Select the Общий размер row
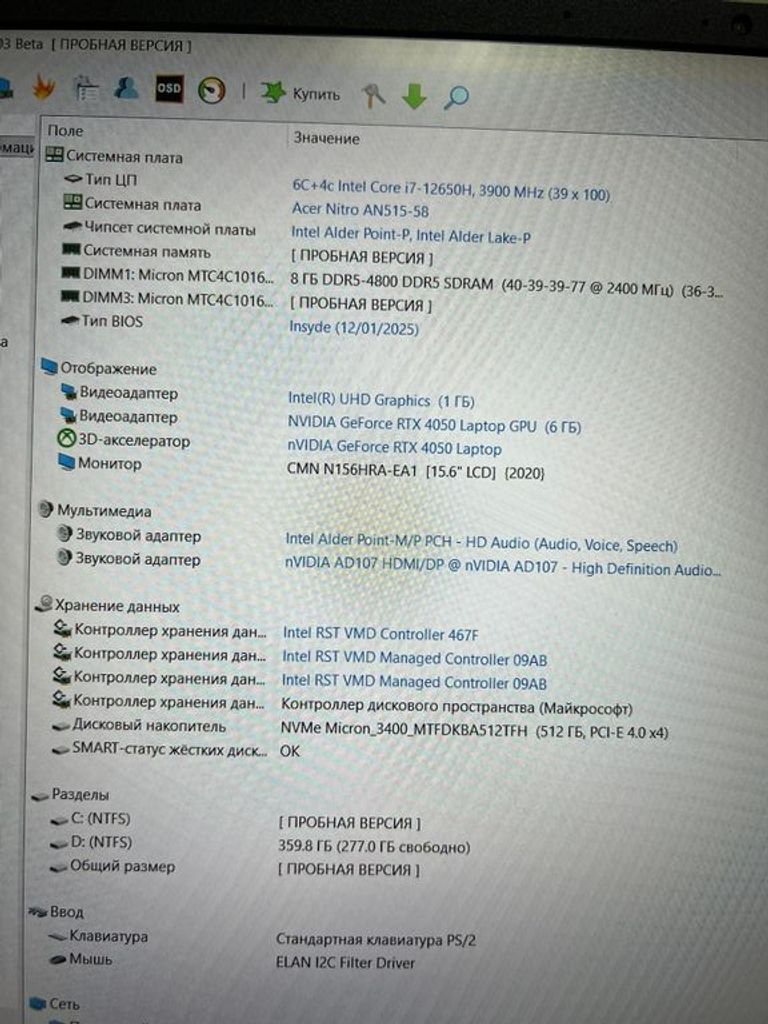 [113, 867]
